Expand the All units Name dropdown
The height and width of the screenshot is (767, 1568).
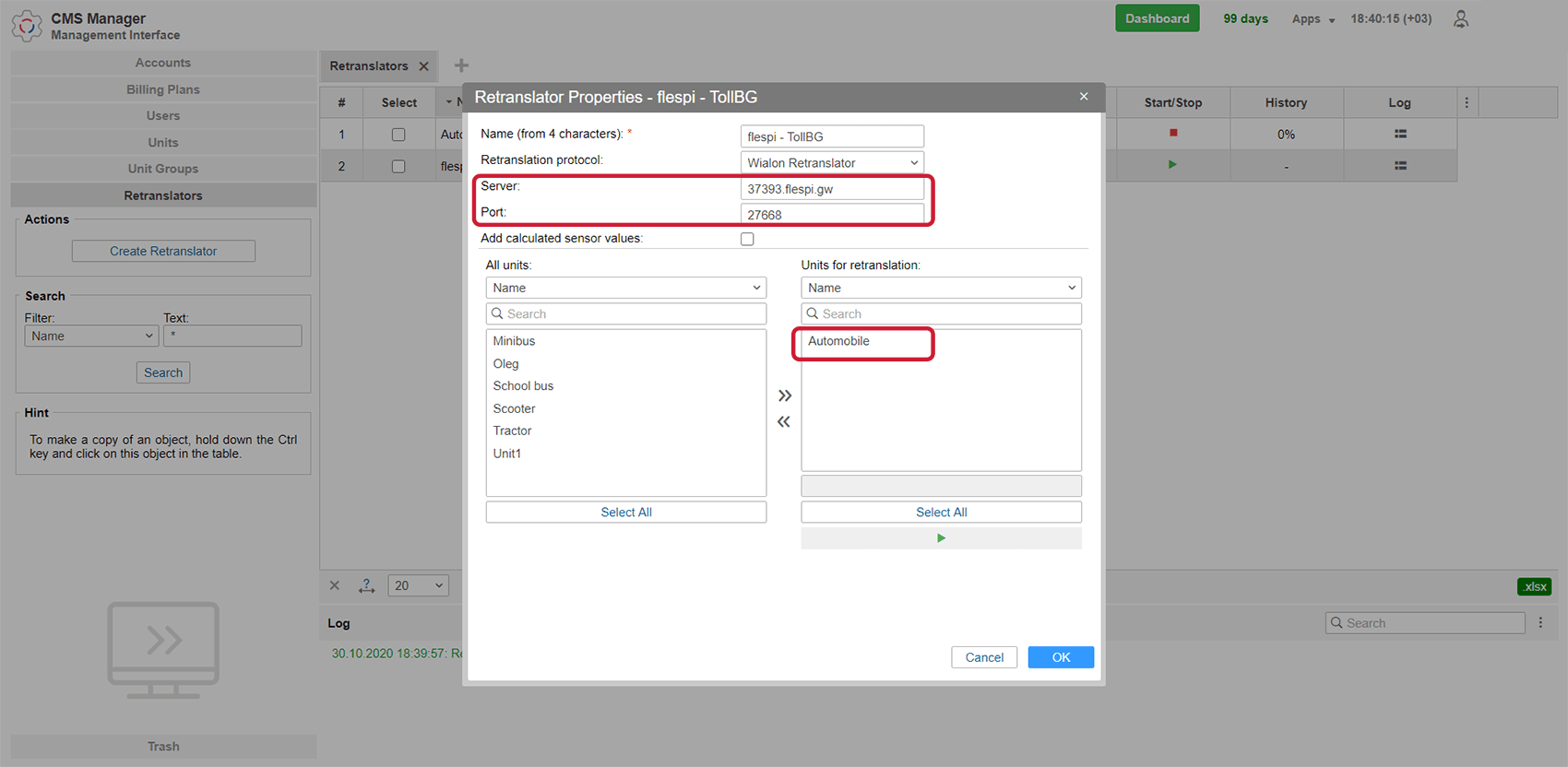[x=625, y=288]
